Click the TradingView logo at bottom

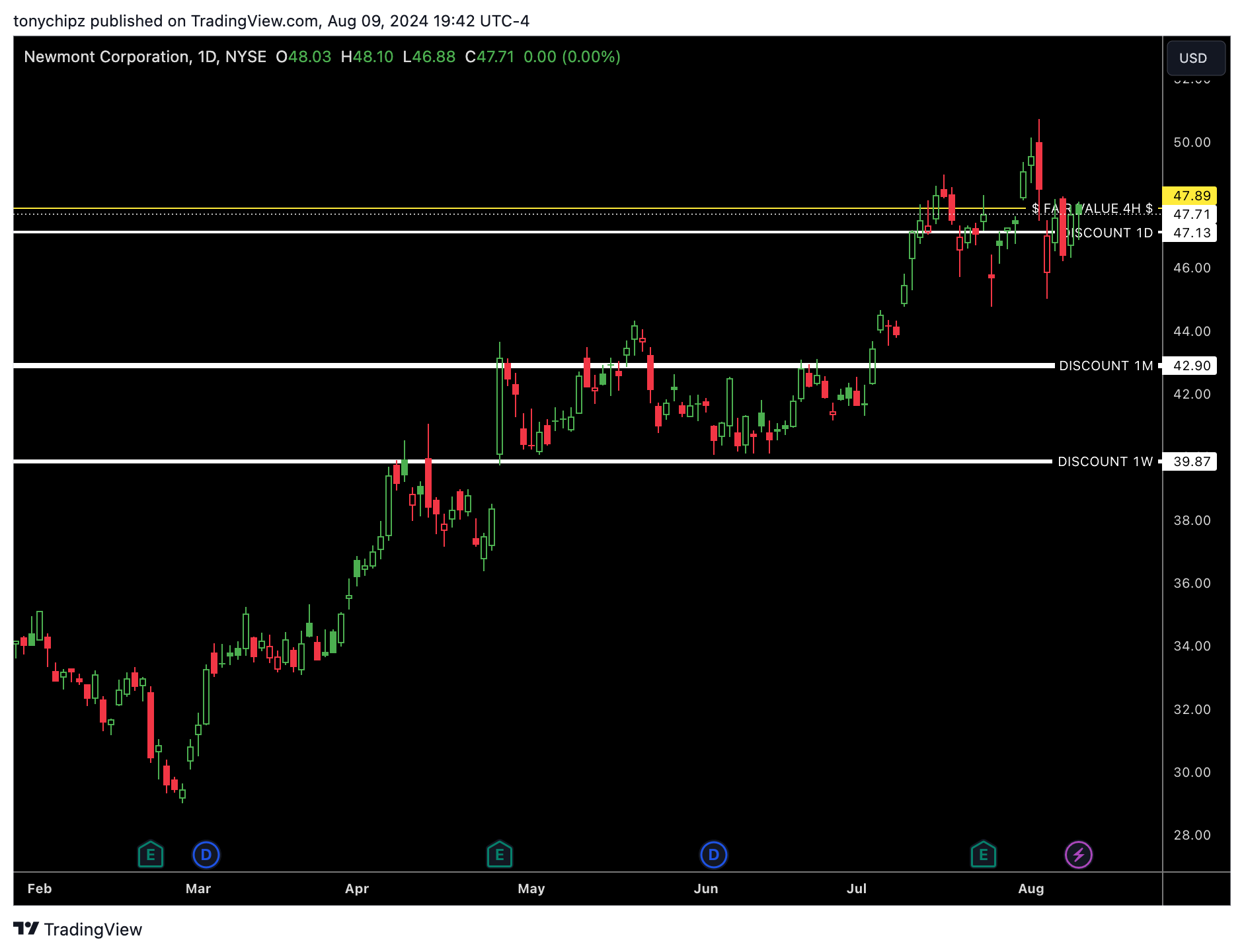[26, 929]
